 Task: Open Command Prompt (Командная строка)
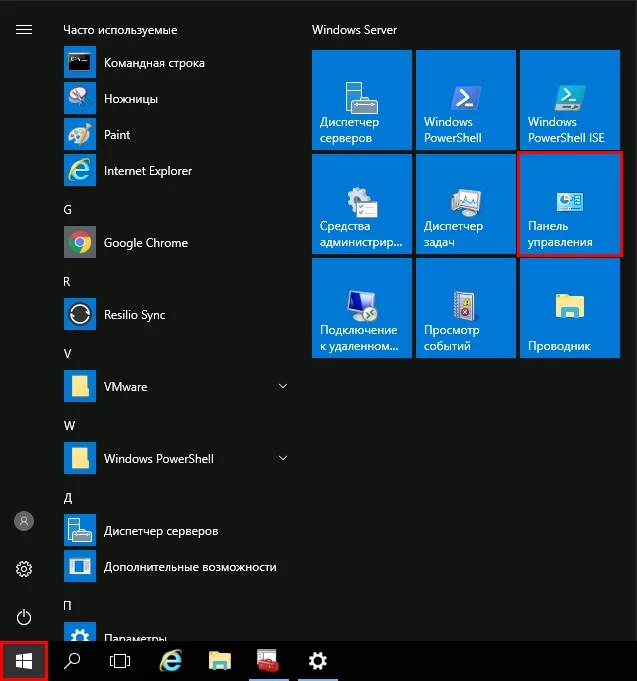[153, 63]
